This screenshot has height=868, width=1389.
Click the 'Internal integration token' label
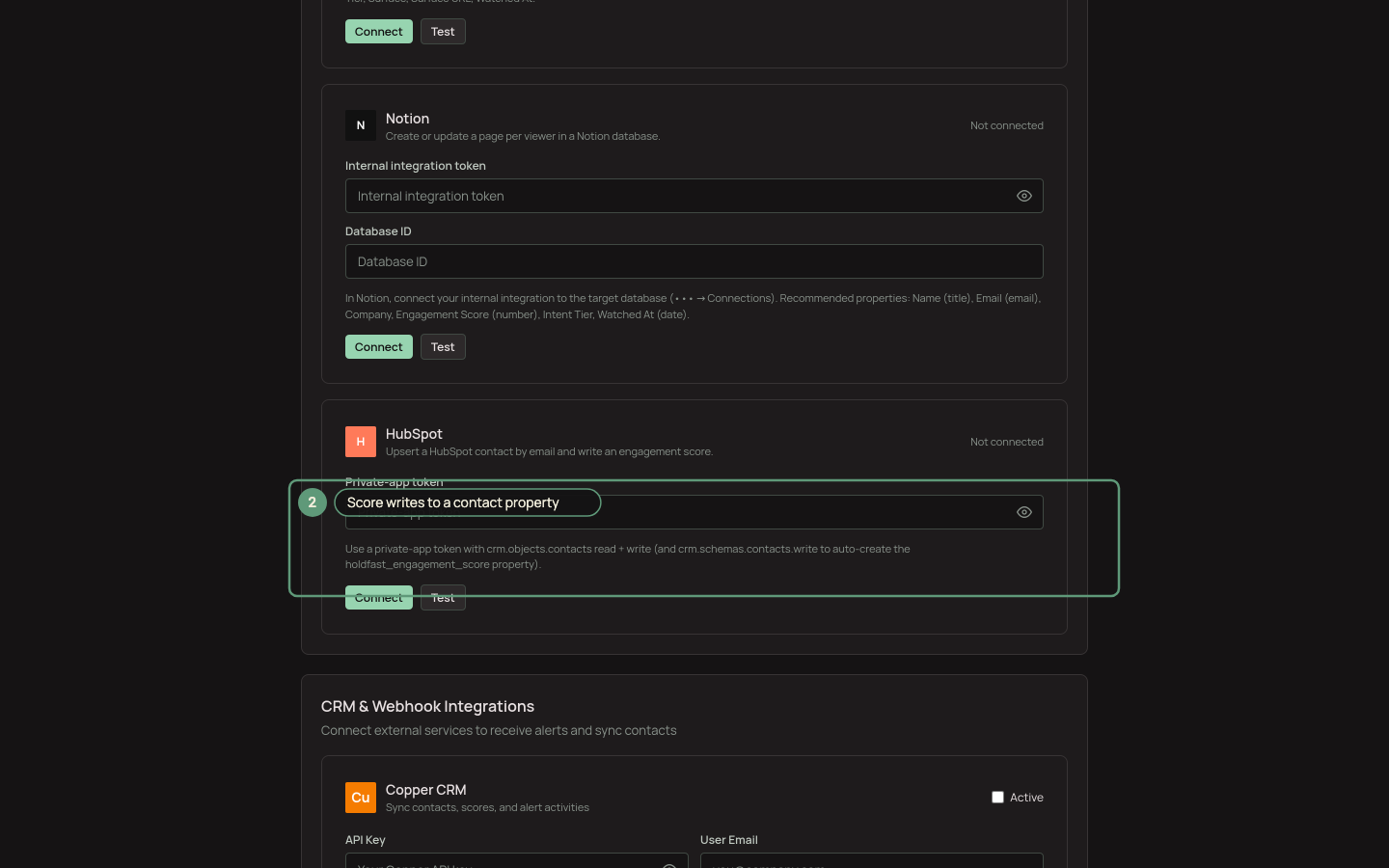tap(416, 166)
